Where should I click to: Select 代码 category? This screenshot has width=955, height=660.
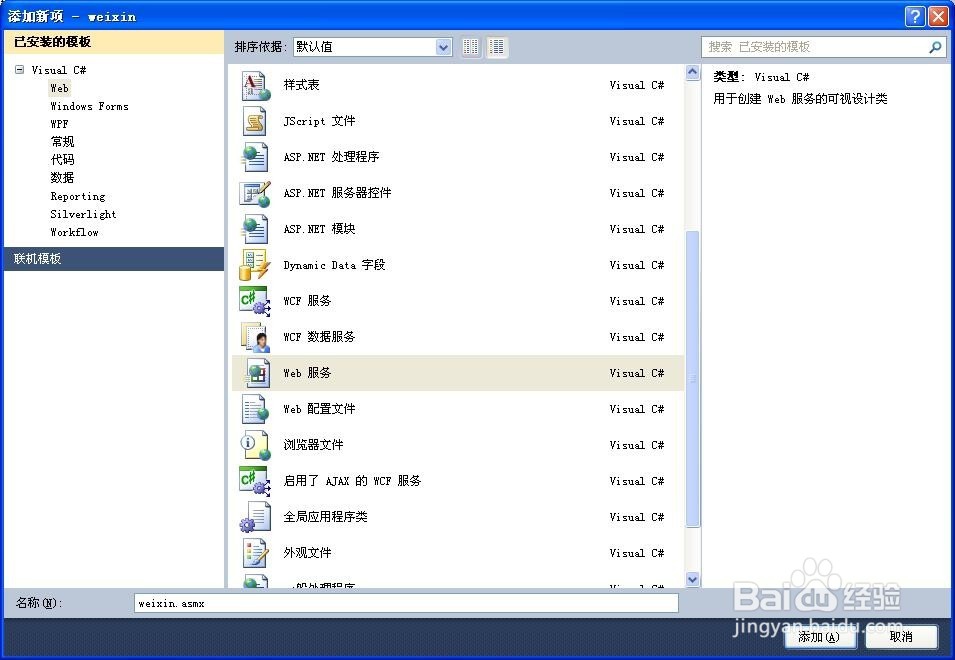tap(62, 160)
